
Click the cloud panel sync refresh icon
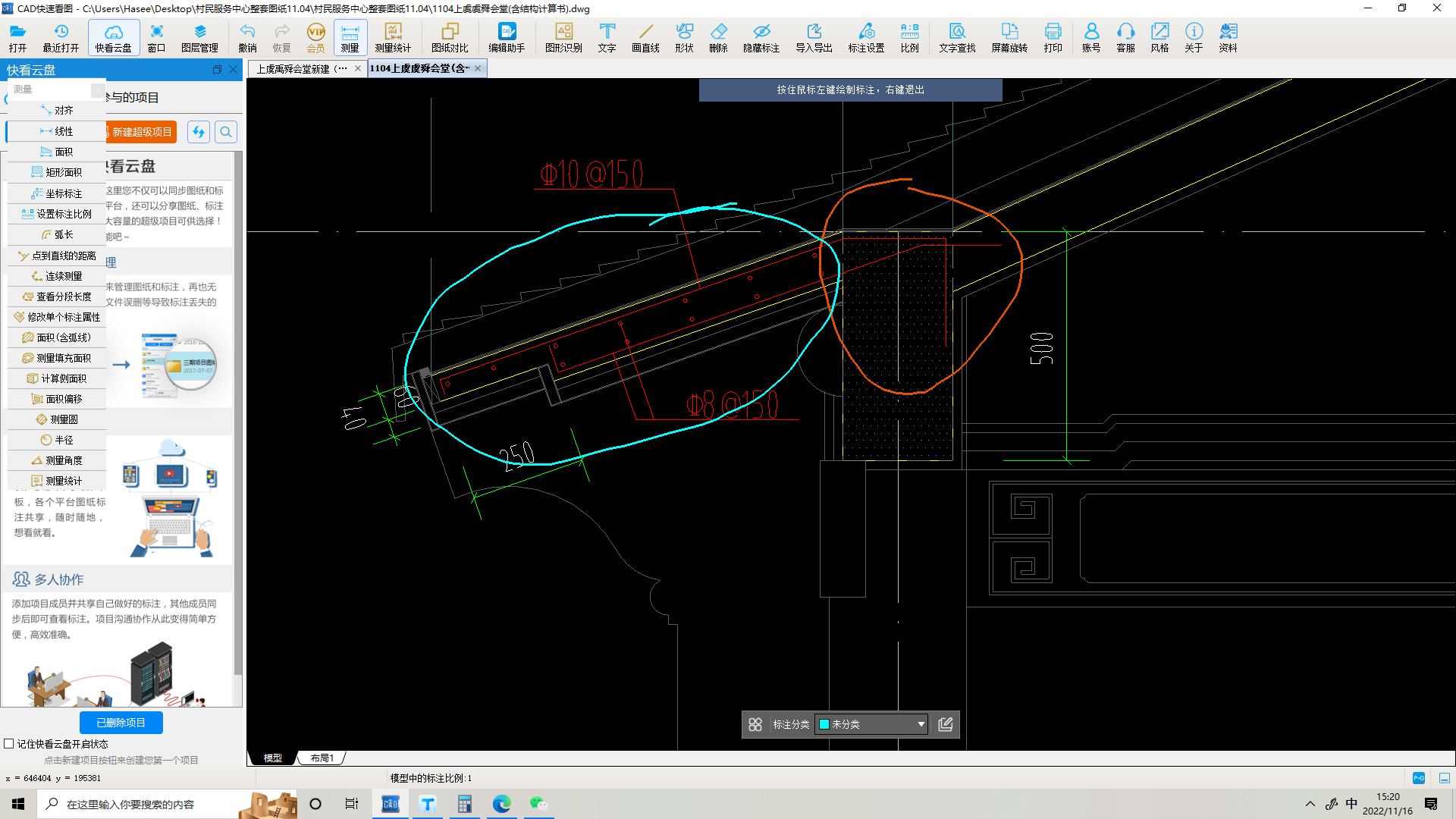199,132
